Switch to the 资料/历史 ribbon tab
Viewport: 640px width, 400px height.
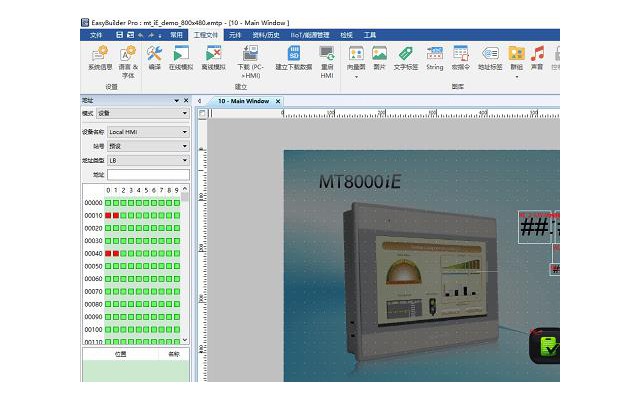[266, 35]
